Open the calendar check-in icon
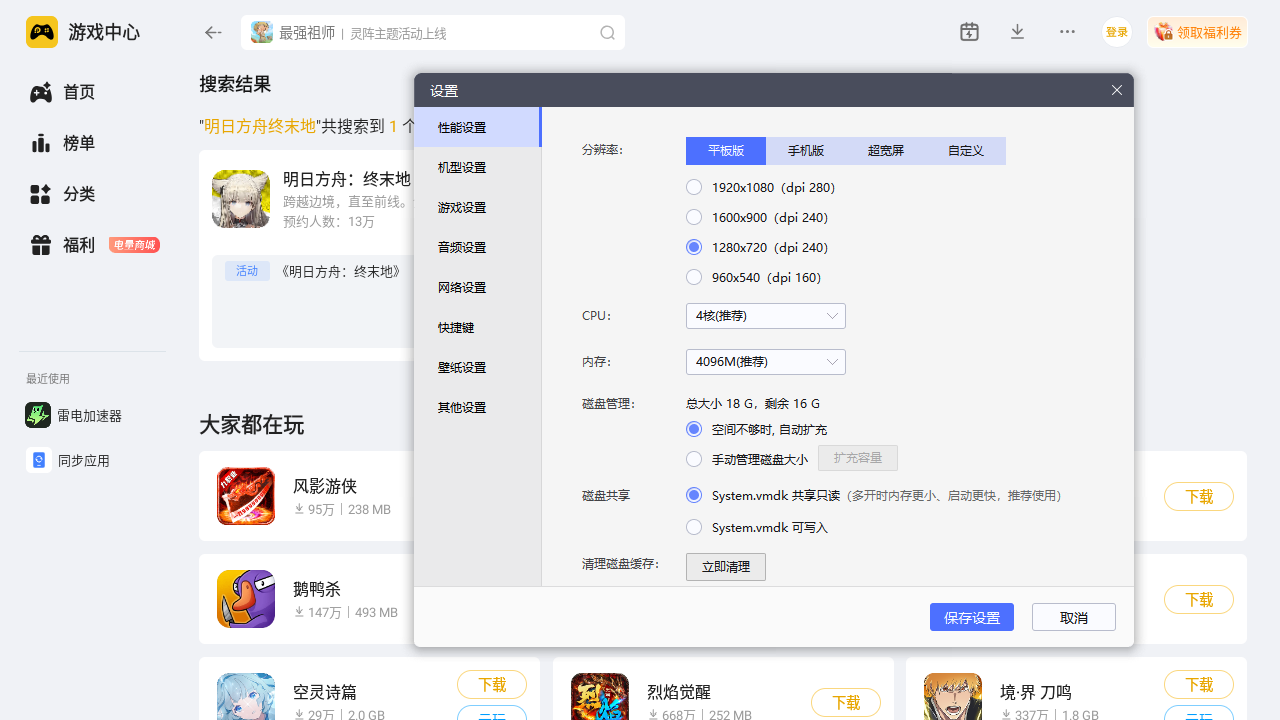 point(969,32)
